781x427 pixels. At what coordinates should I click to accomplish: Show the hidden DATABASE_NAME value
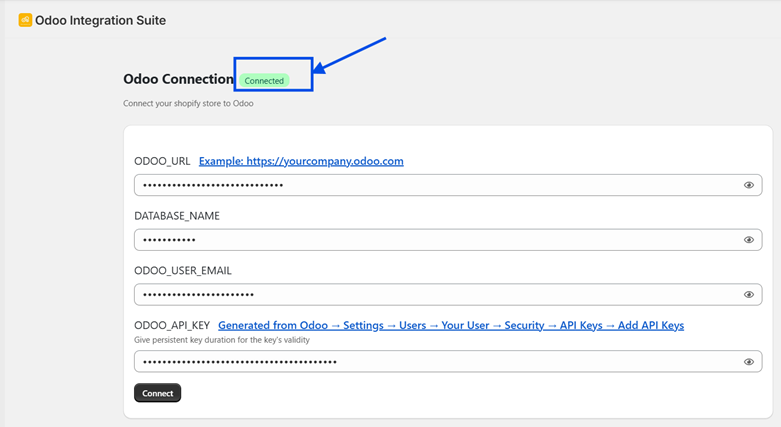[749, 240]
